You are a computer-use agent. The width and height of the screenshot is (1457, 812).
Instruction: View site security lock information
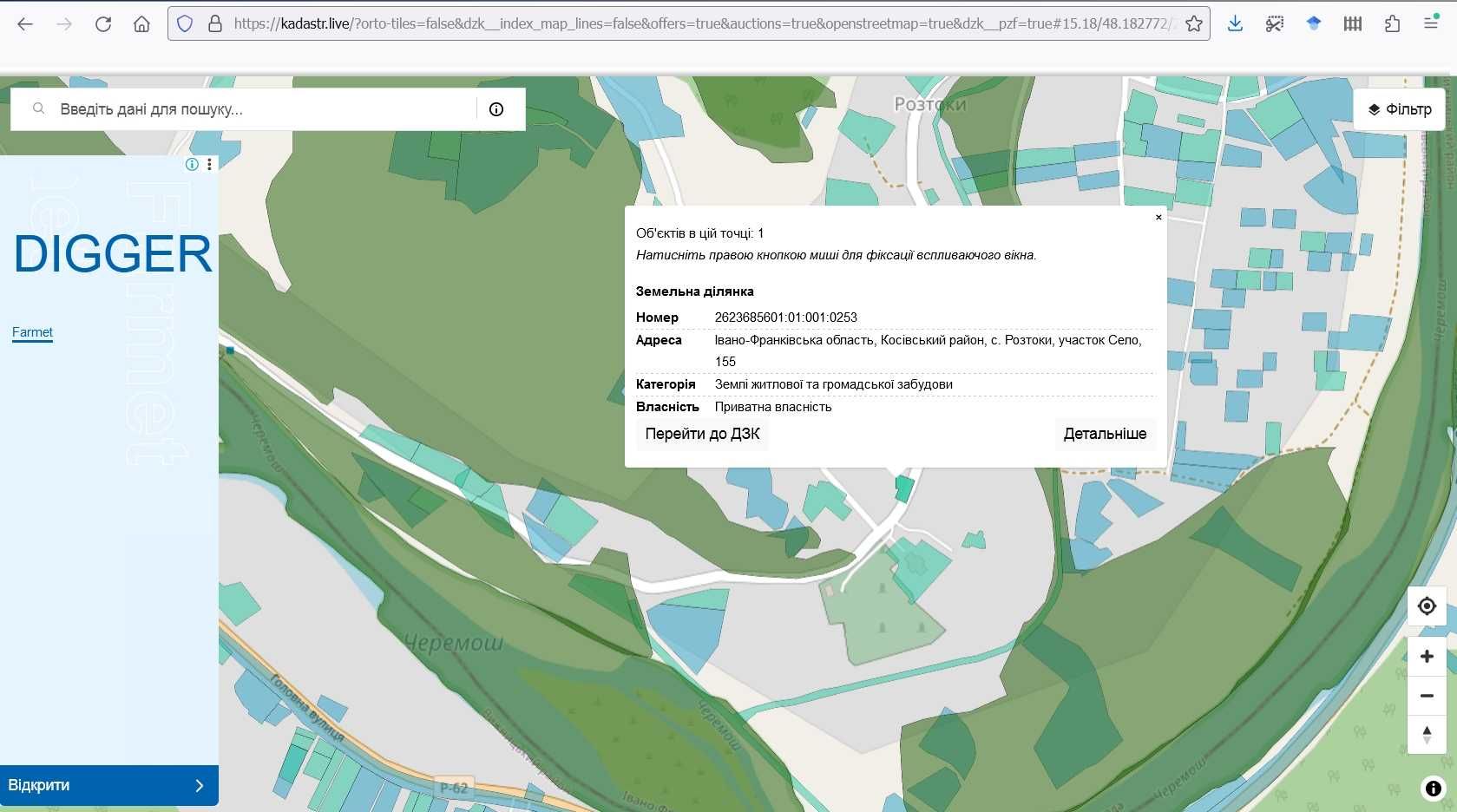pos(215,24)
